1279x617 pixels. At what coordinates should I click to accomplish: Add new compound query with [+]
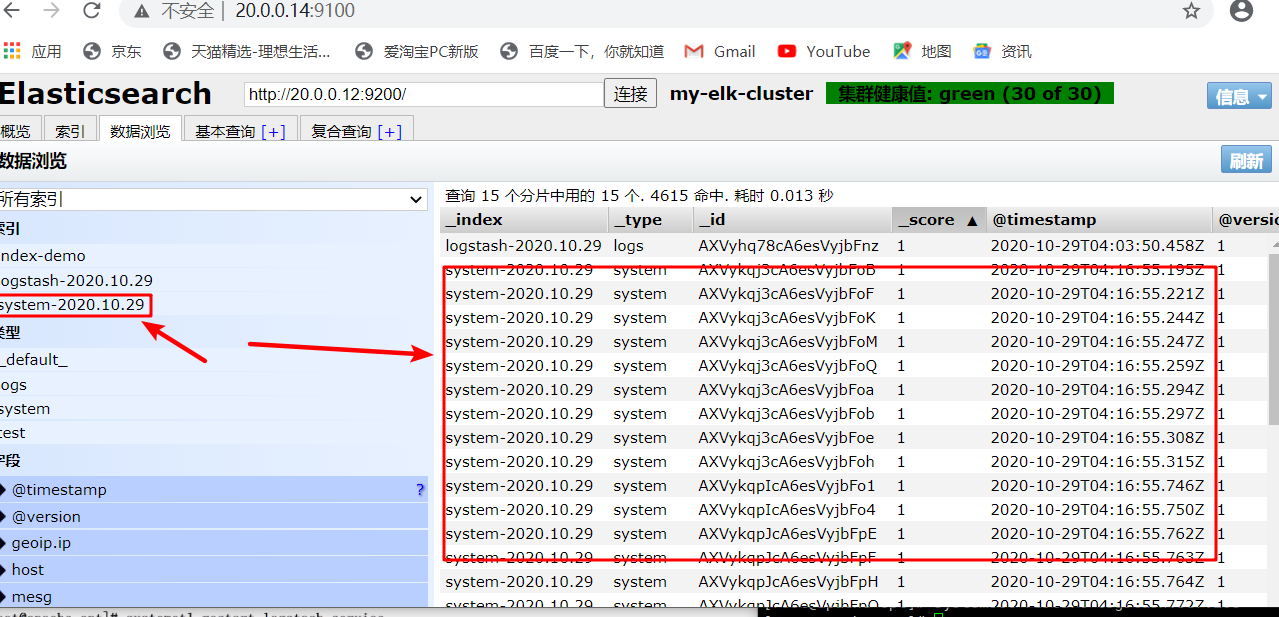click(x=389, y=131)
